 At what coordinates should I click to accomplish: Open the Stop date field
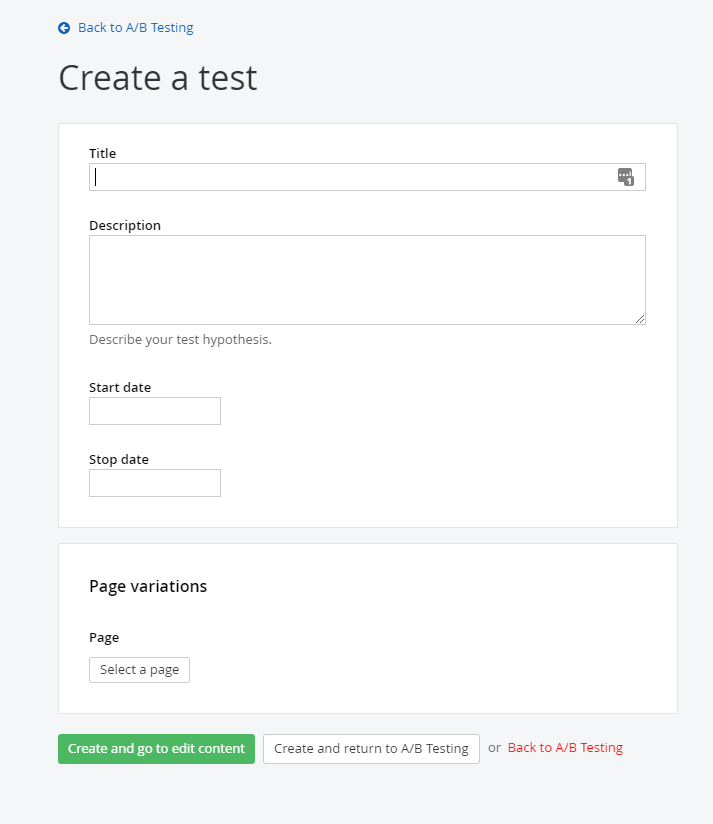tap(154, 483)
